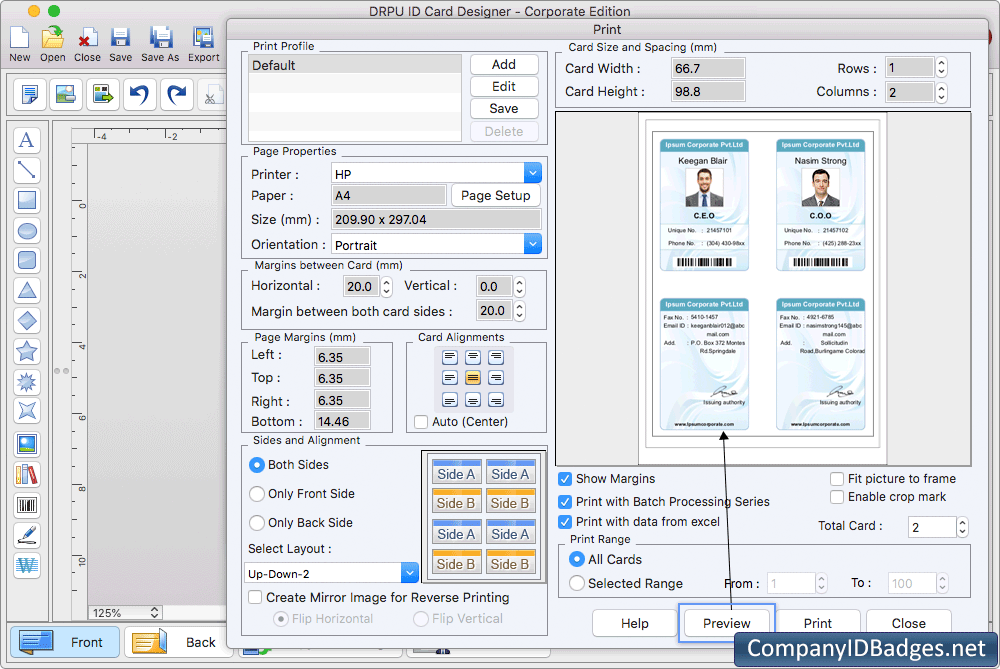Viewport: 1000px width, 669px height.
Task: Open the Select Layout dropdown
Action: click(x=409, y=573)
